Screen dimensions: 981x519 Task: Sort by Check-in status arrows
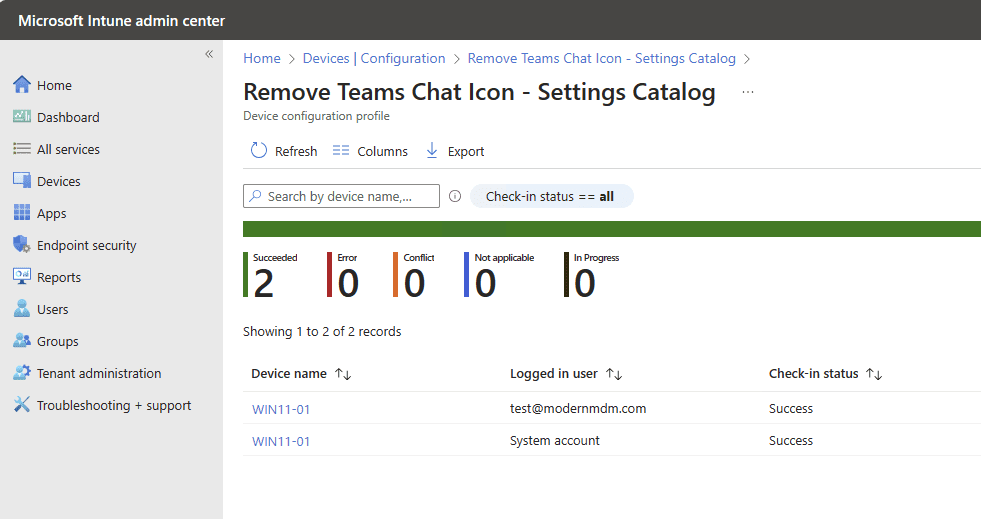(x=874, y=374)
